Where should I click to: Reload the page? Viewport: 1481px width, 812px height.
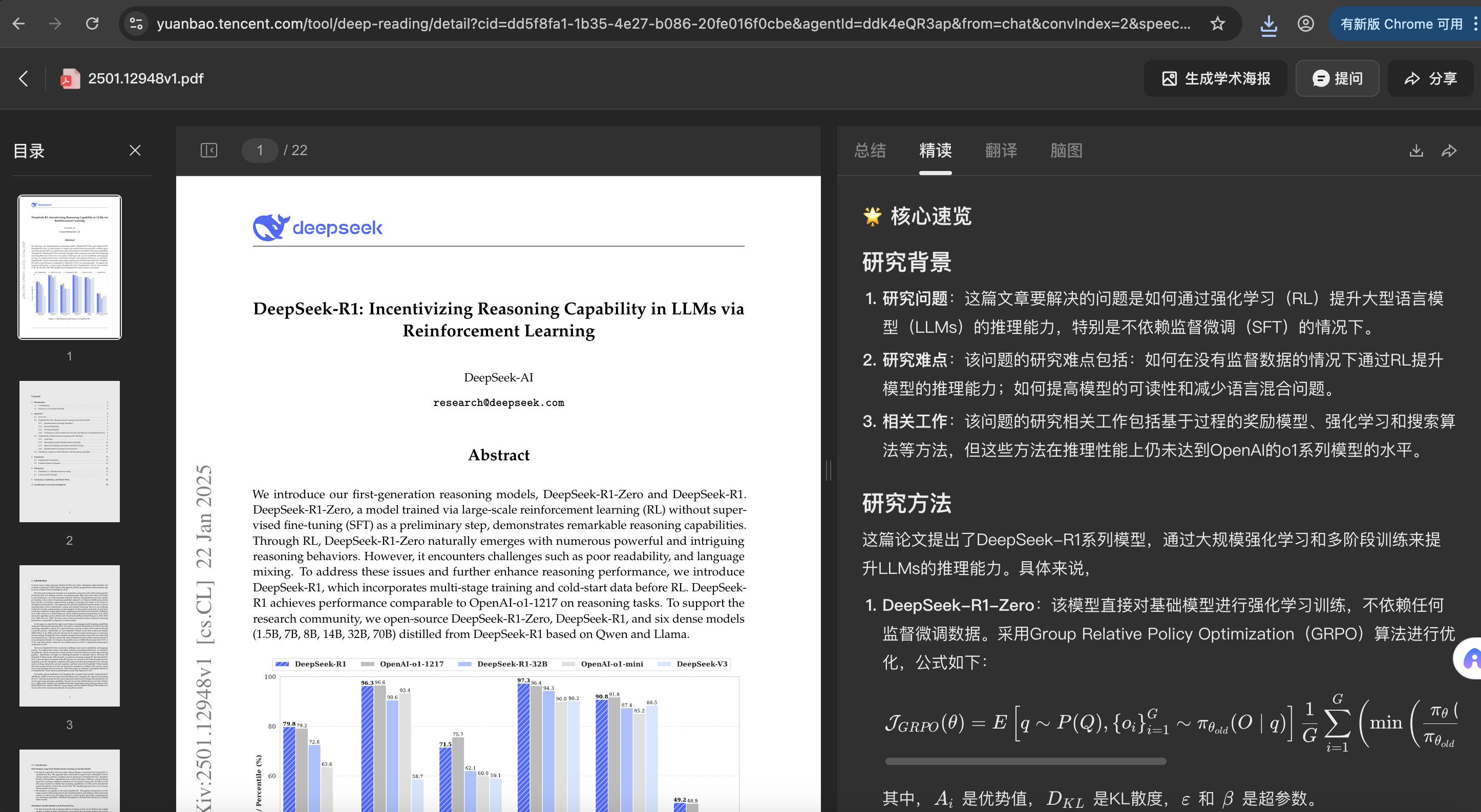92,24
